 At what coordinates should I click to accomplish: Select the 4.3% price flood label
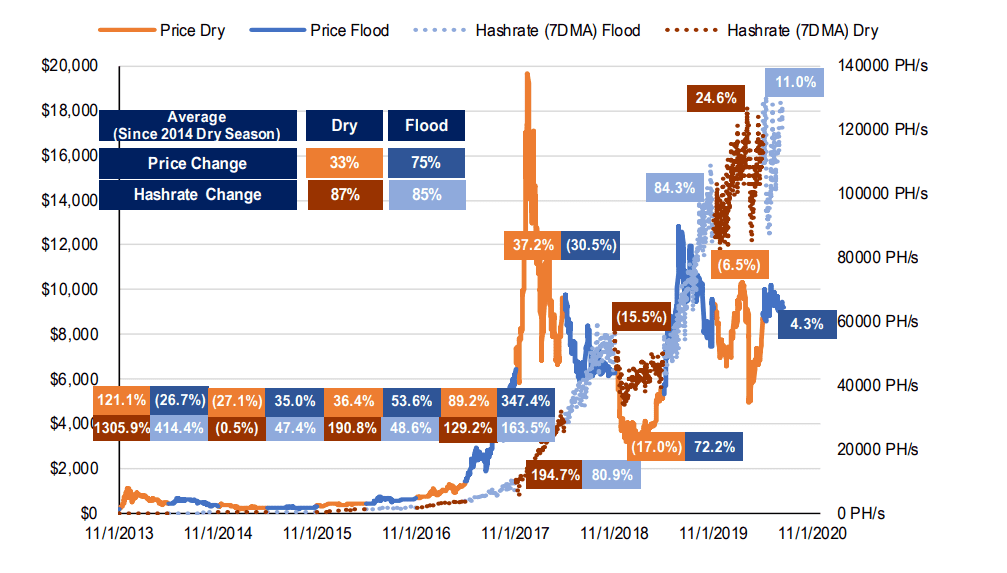coord(807,324)
